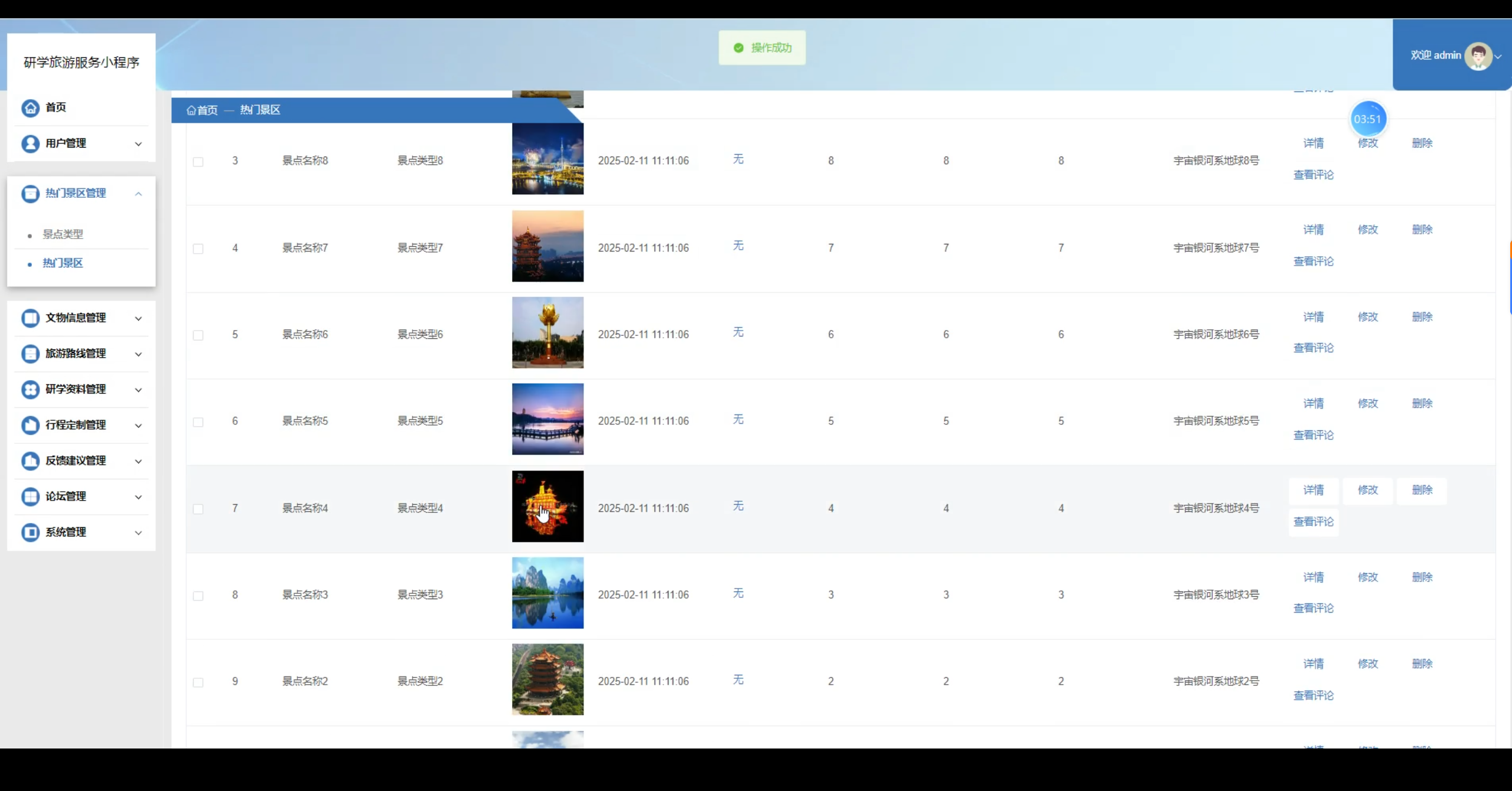Click the 文物信息管理 sidebar icon
This screenshot has height=791, width=1512.
(30, 318)
